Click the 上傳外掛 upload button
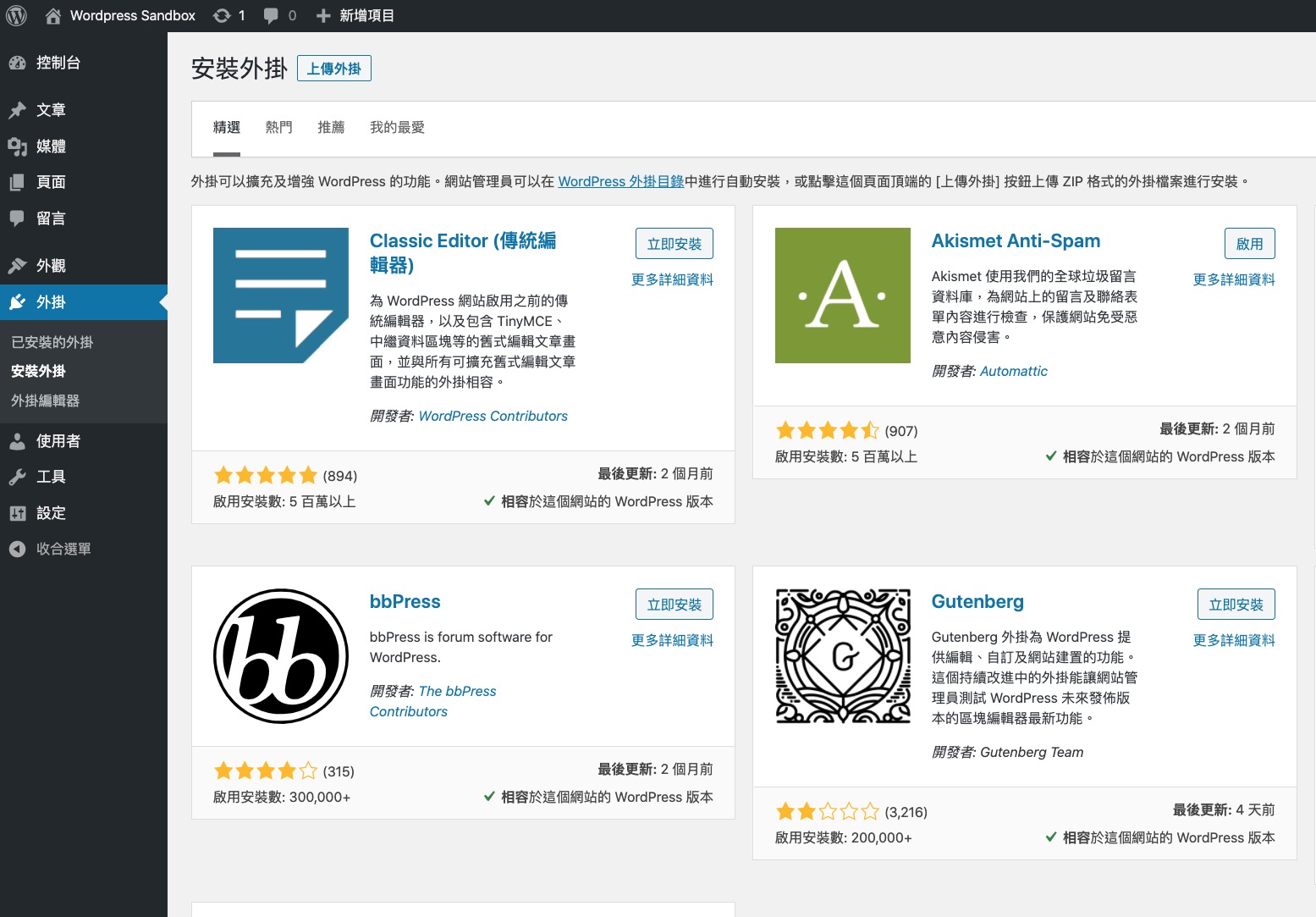Screen dimensions: 1316x917 click(333, 69)
